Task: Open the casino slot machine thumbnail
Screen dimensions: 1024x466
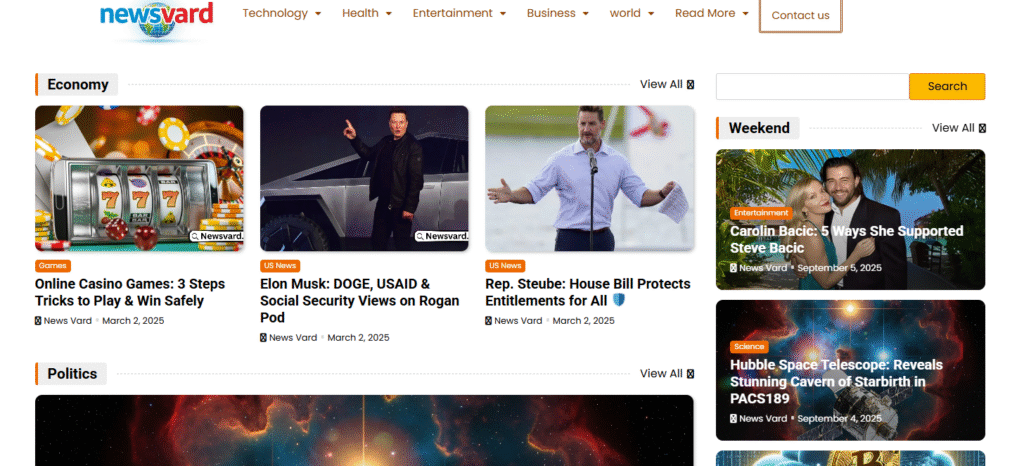Action: point(139,178)
